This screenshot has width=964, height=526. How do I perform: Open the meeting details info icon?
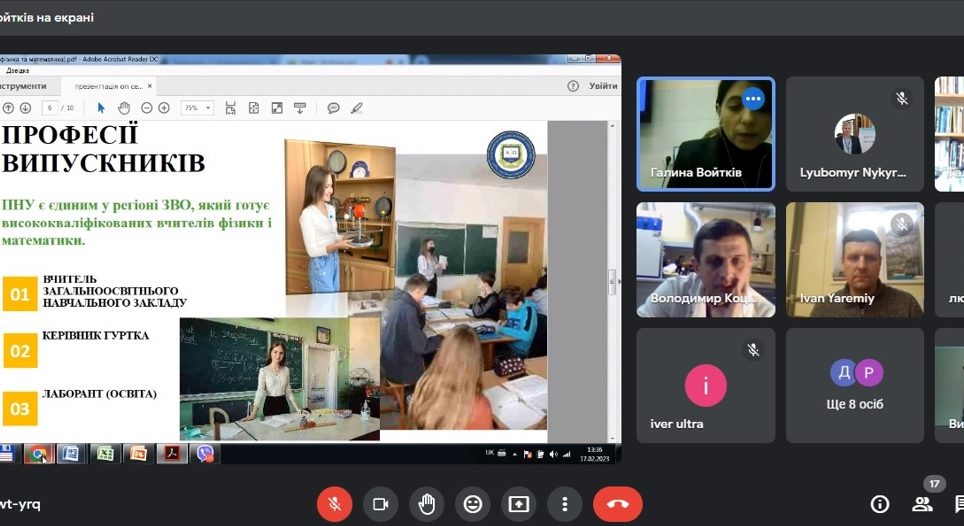point(880,504)
